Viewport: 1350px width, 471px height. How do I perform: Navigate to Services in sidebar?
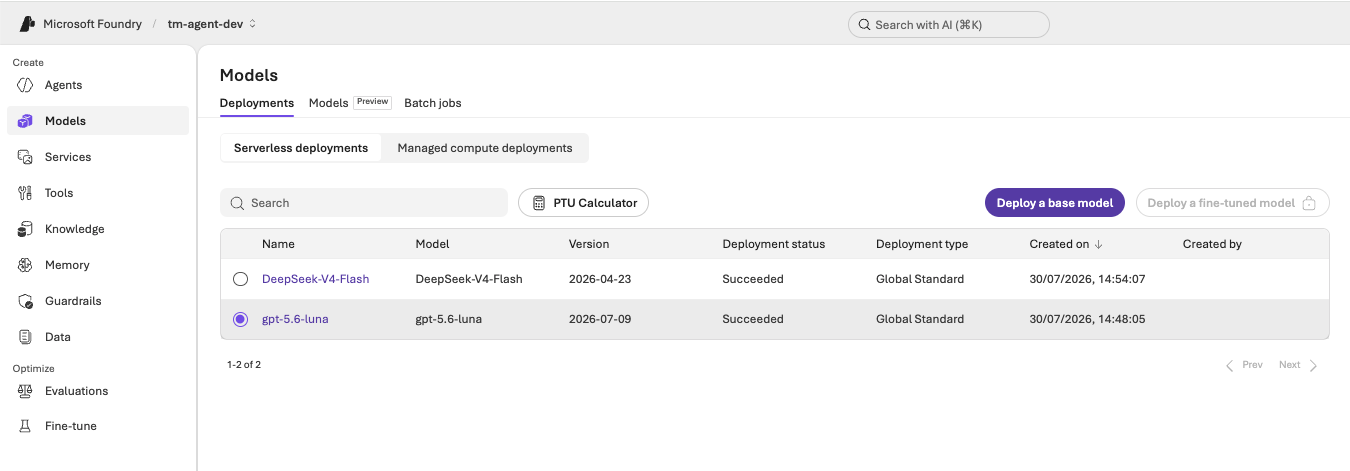pos(98,157)
